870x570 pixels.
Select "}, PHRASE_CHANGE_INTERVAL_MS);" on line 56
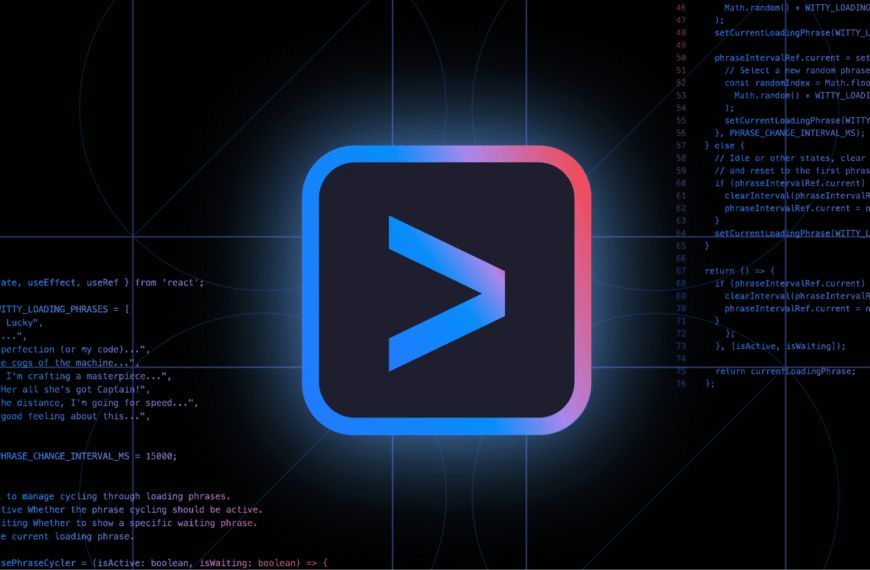point(790,133)
